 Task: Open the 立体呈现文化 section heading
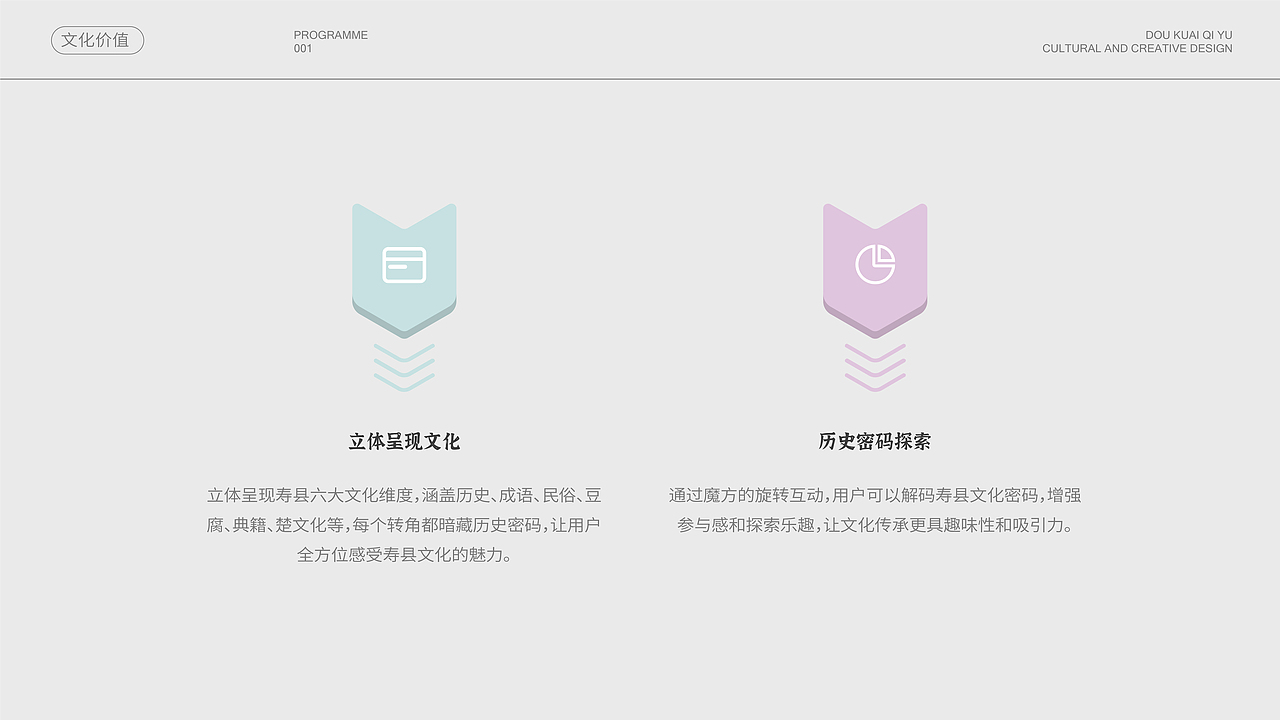click(x=404, y=440)
